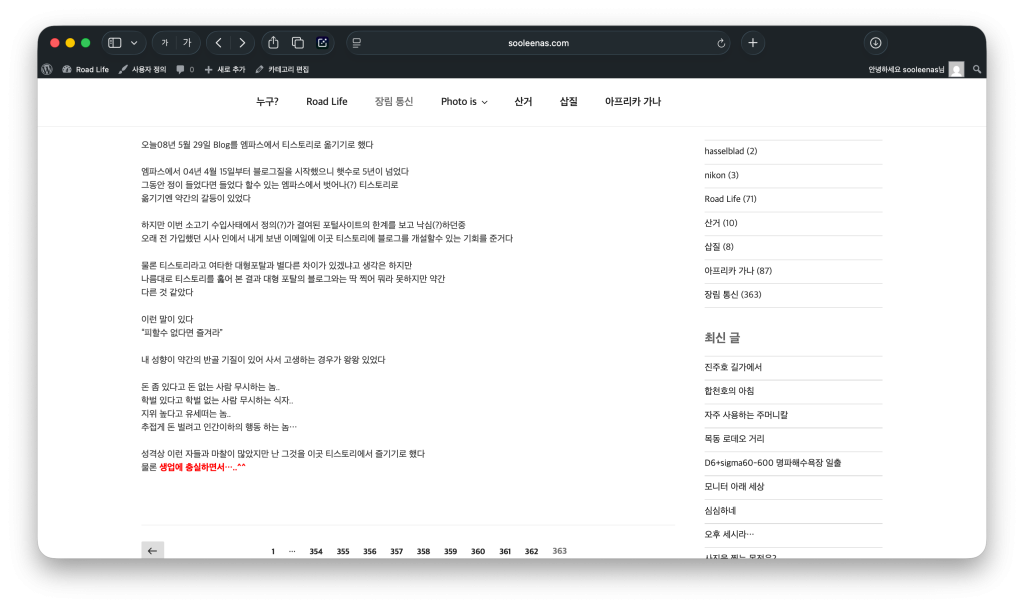Open the 카테고리 편집 link
The width and height of the screenshot is (1024, 608).
pyautogui.click(x=282, y=69)
